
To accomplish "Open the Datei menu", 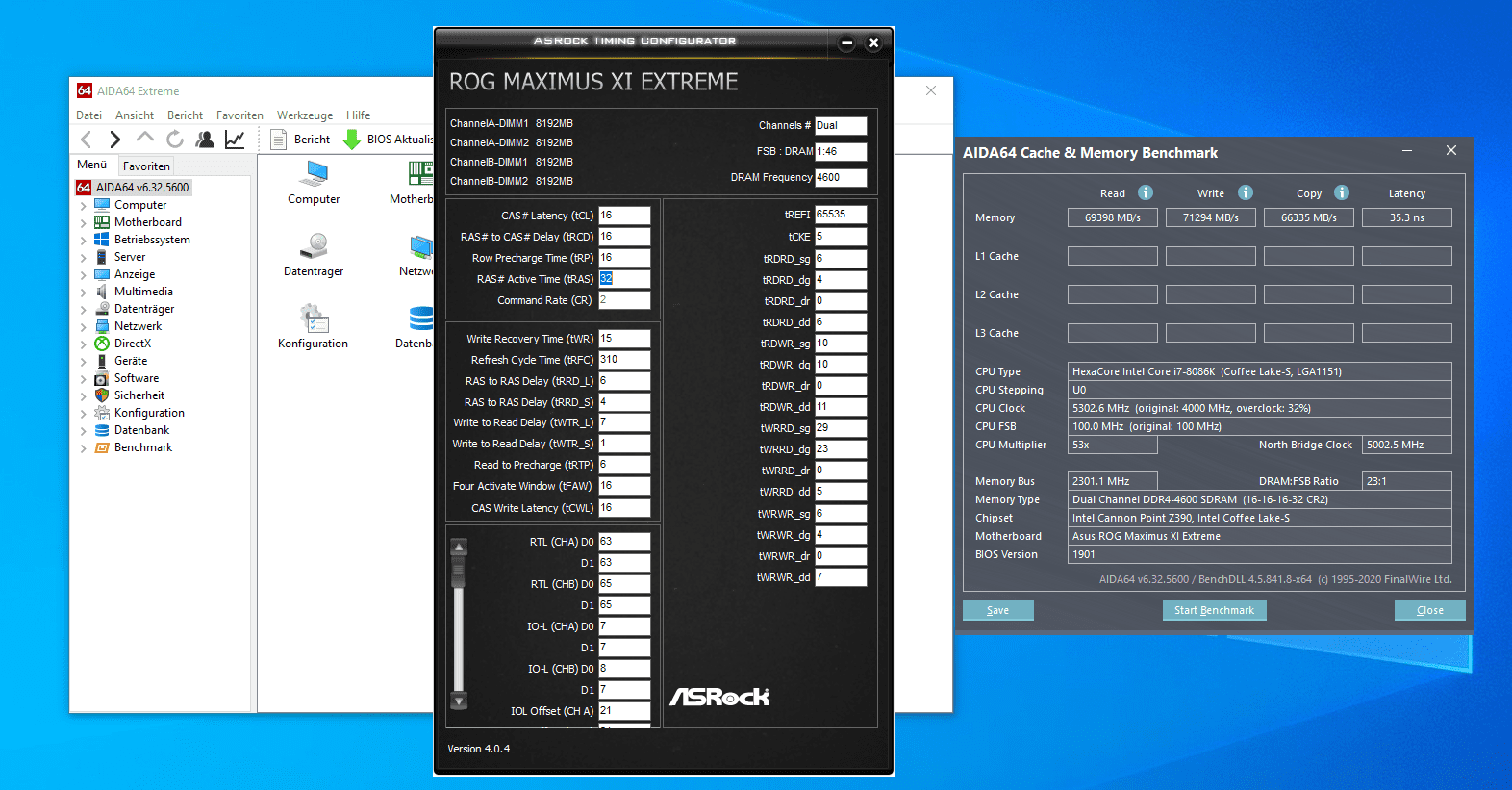I will (88, 115).
